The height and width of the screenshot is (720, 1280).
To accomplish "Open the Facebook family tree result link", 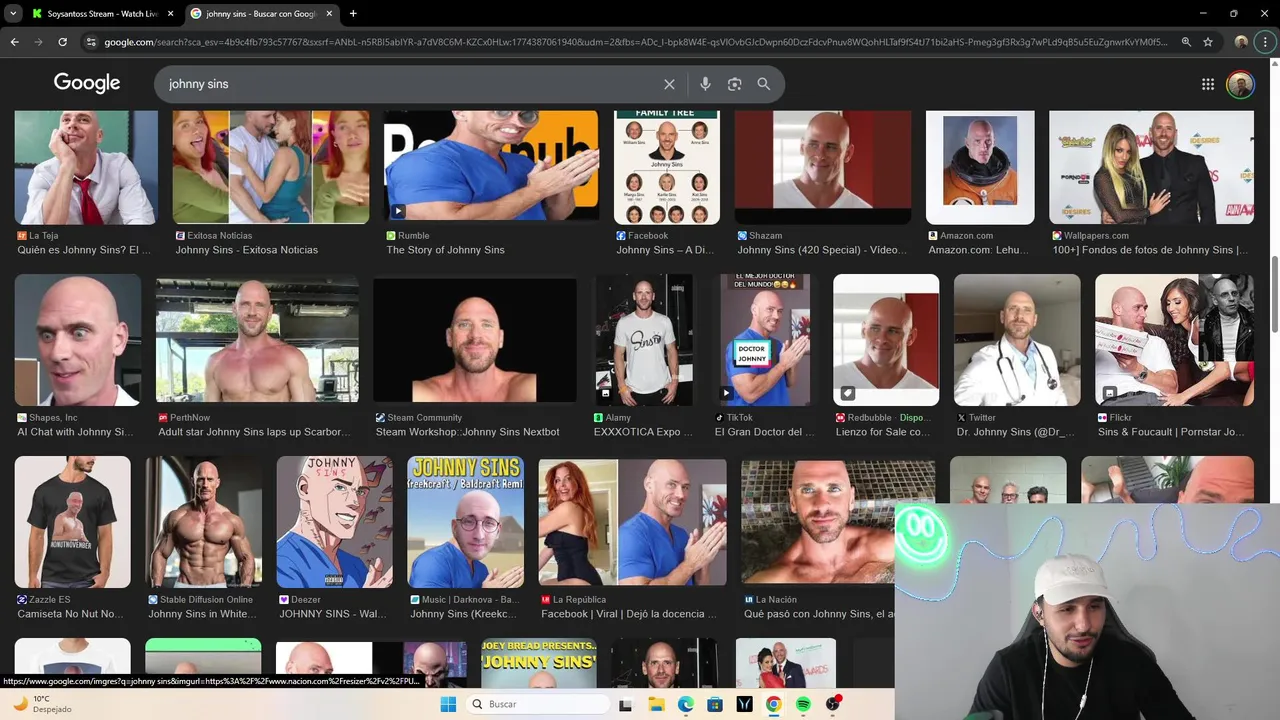I will click(665, 250).
